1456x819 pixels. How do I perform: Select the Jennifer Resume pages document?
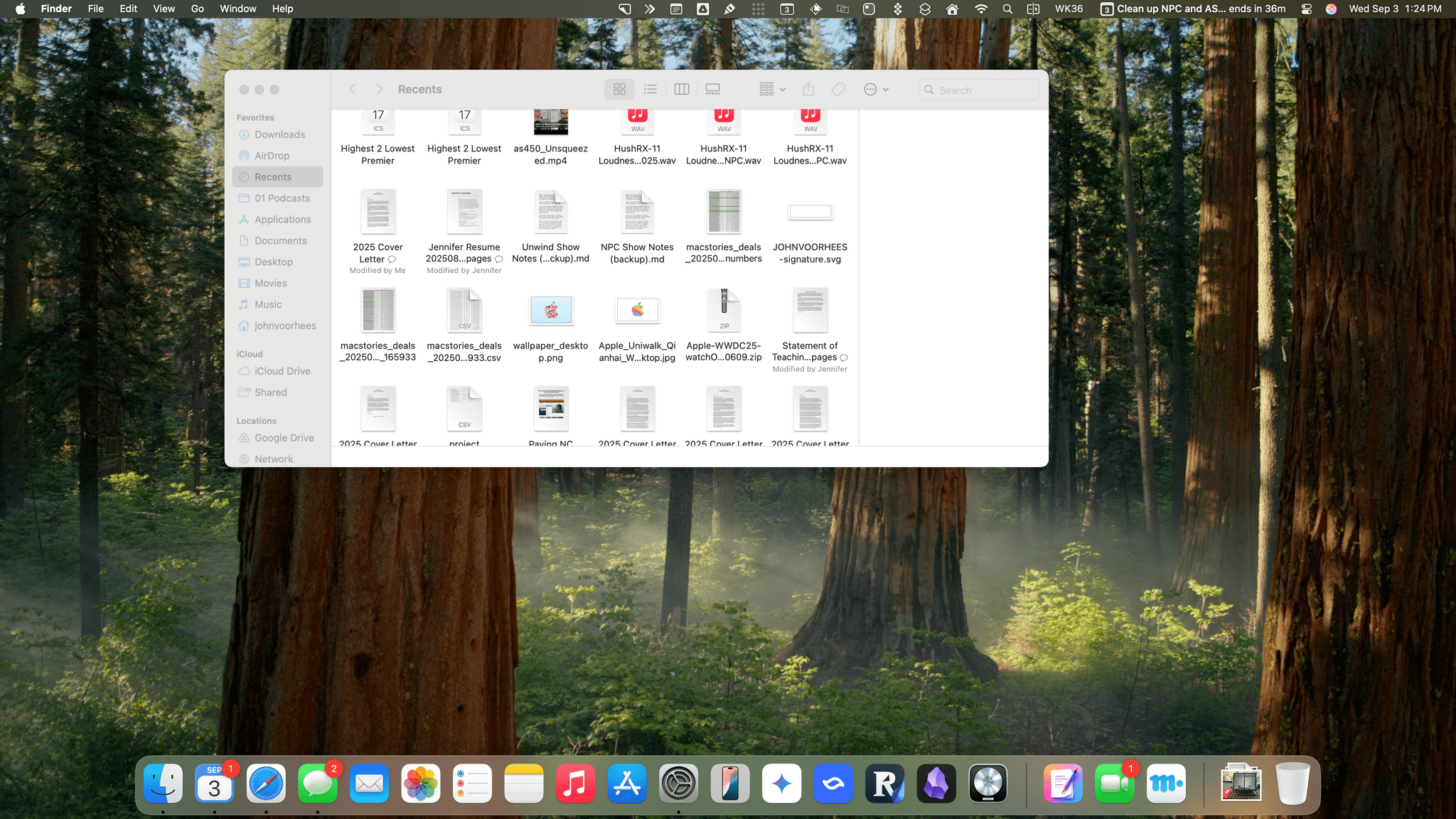[464, 212]
